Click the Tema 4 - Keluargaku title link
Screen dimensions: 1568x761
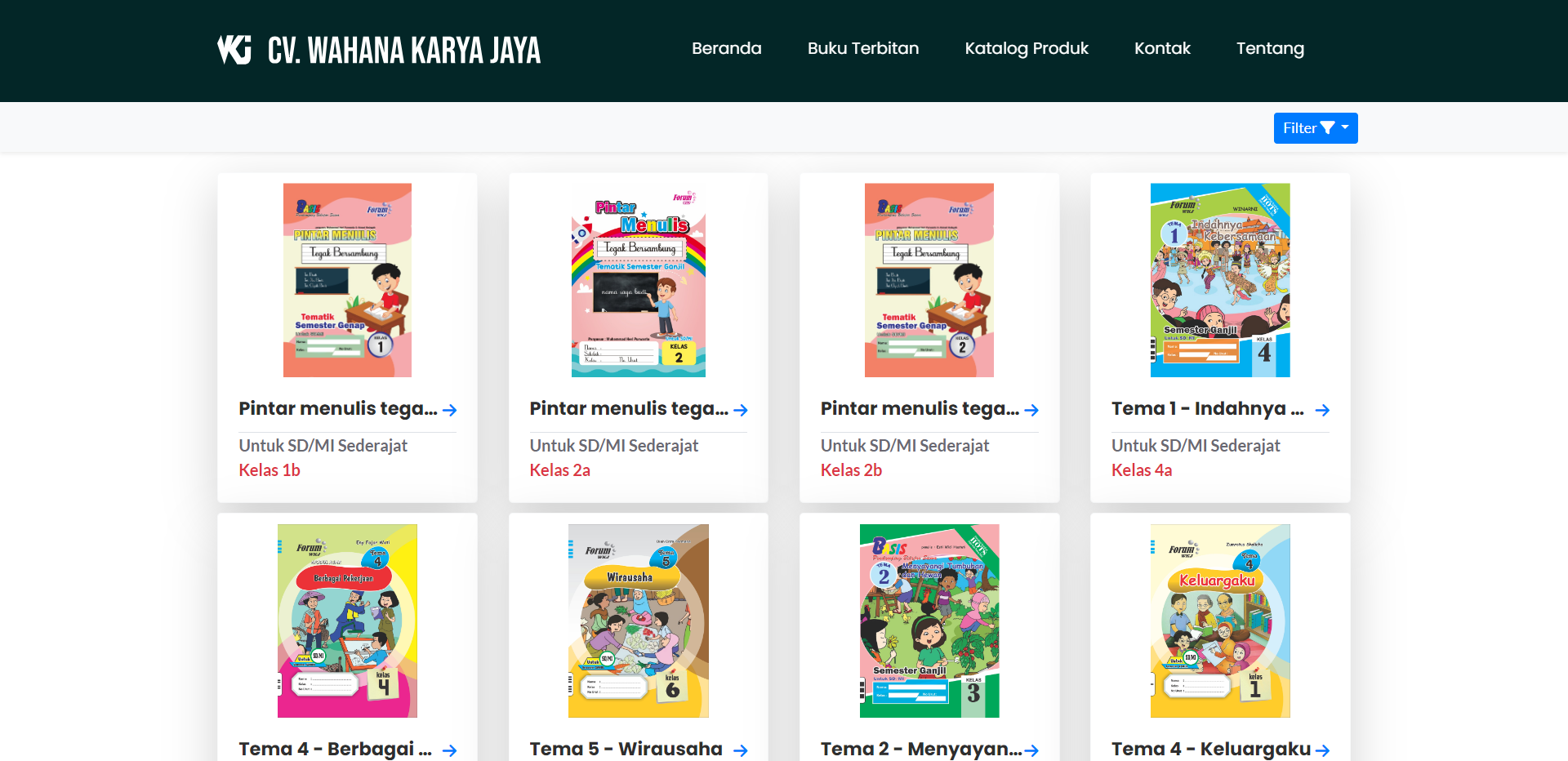click(1211, 749)
